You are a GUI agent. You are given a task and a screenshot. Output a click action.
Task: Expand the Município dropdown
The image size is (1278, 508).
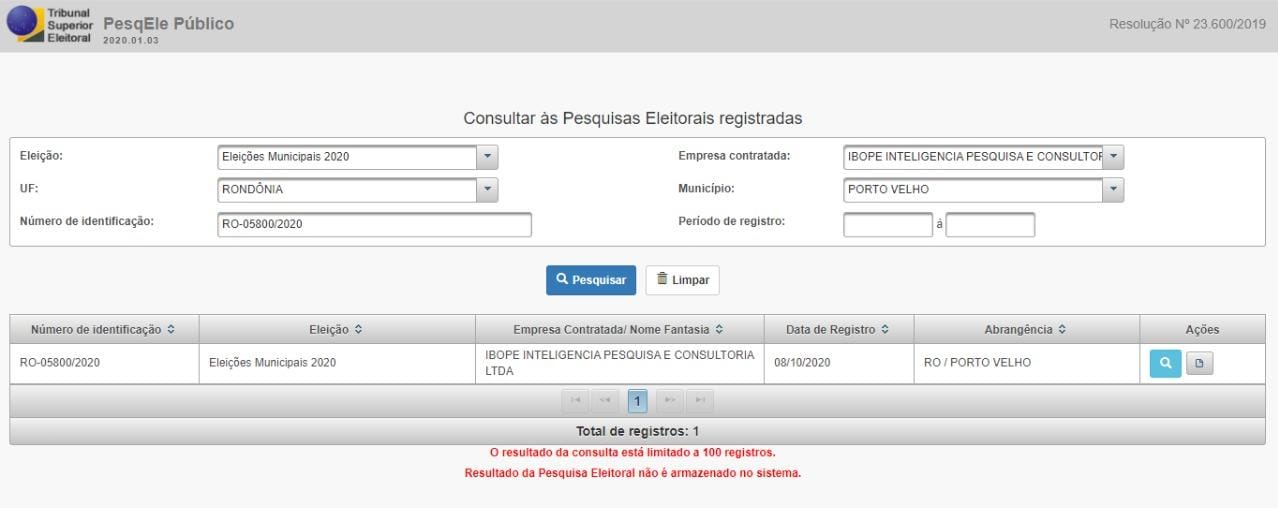coord(1114,189)
